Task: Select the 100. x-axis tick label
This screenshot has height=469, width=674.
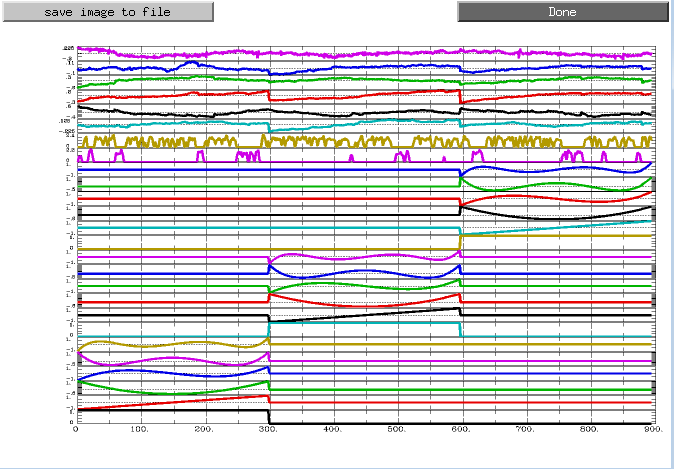Action: click(141, 429)
